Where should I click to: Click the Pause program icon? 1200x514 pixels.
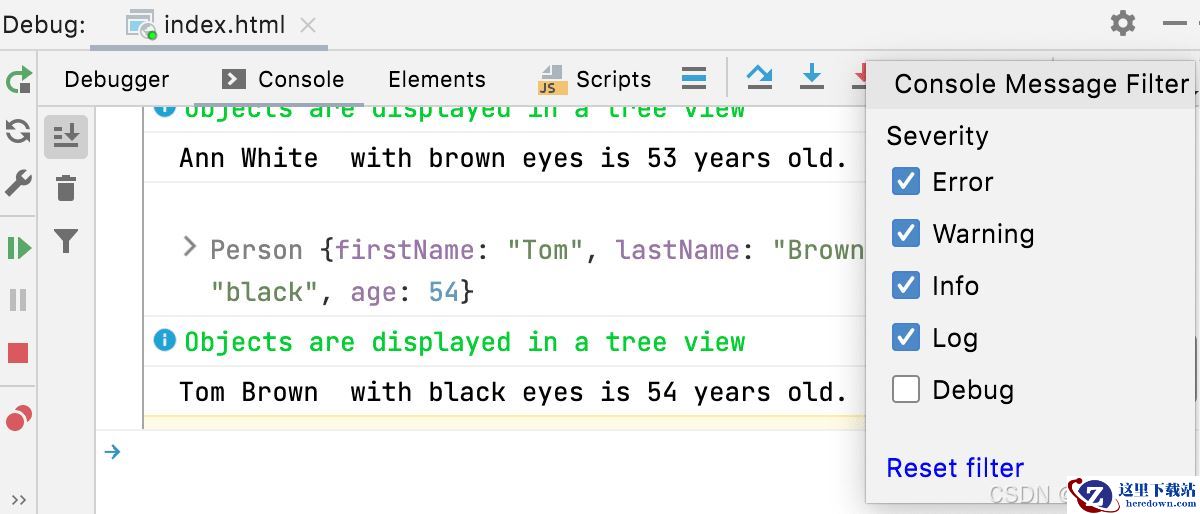18,300
